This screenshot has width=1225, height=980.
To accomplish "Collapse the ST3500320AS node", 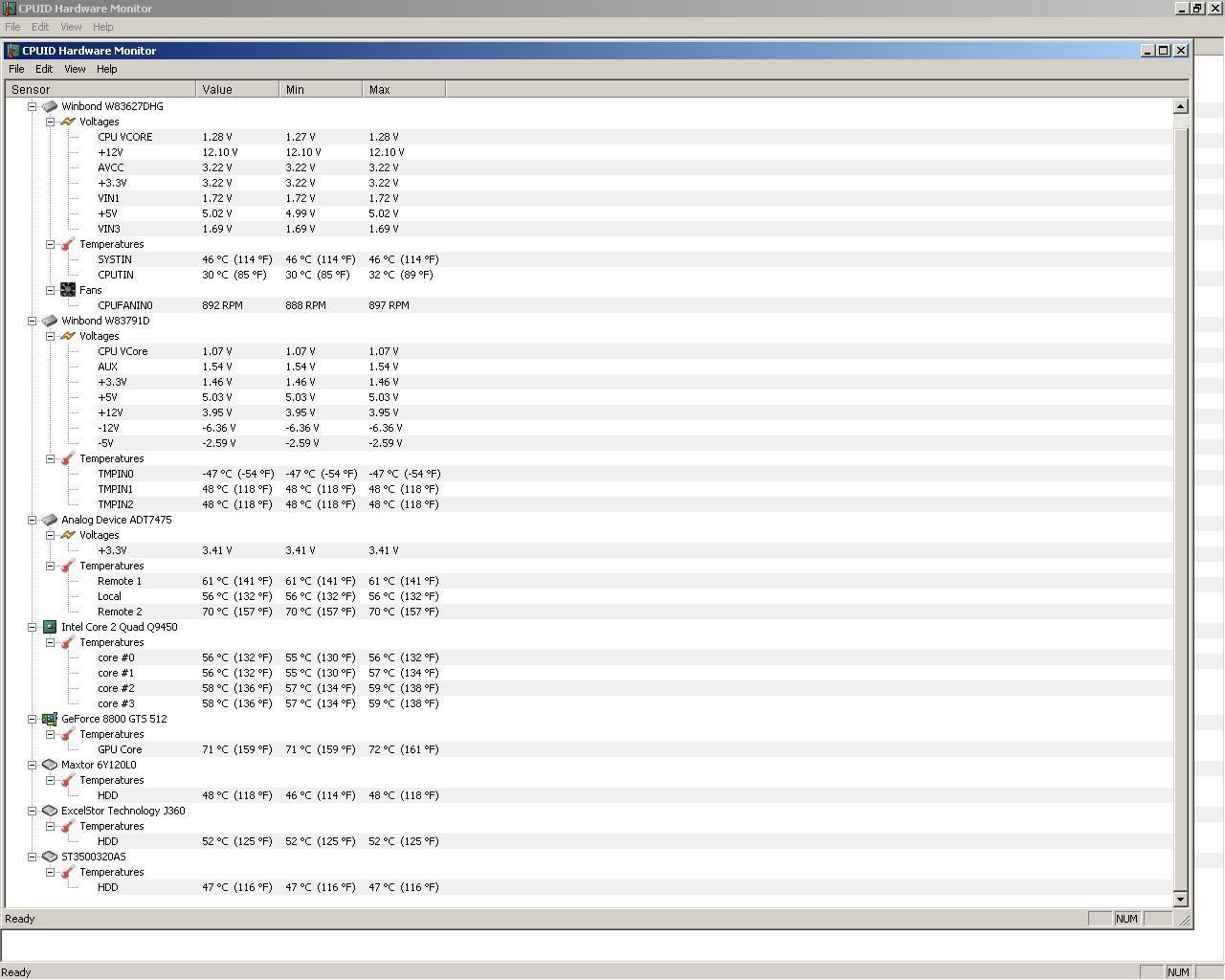I will (x=32, y=857).
